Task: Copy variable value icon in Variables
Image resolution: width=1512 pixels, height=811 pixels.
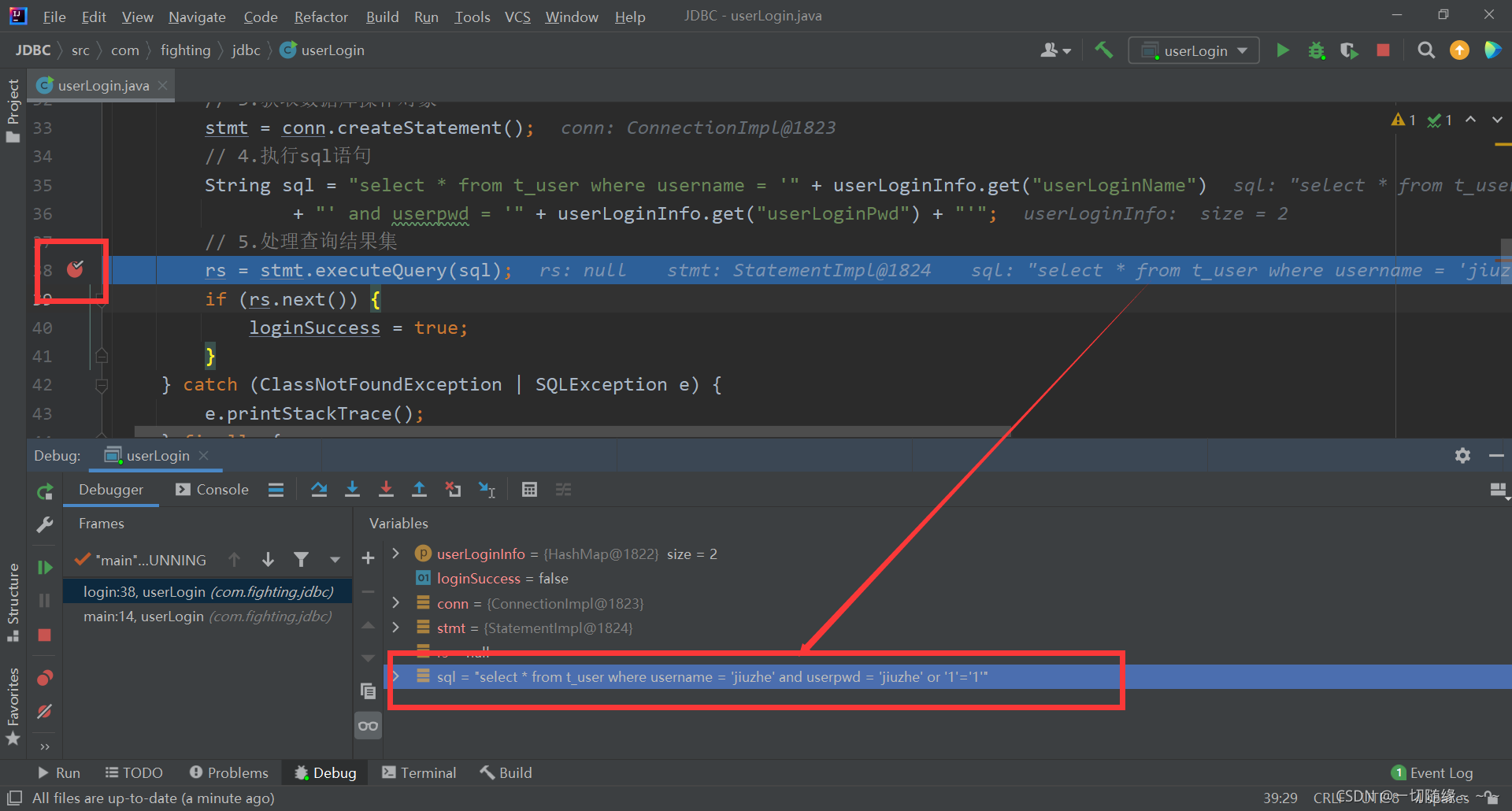Action: click(368, 691)
